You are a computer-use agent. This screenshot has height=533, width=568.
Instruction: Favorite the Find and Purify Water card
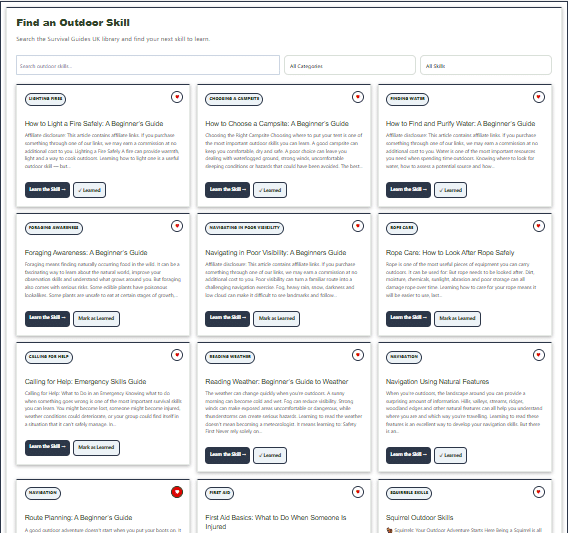pyautogui.click(x=539, y=97)
